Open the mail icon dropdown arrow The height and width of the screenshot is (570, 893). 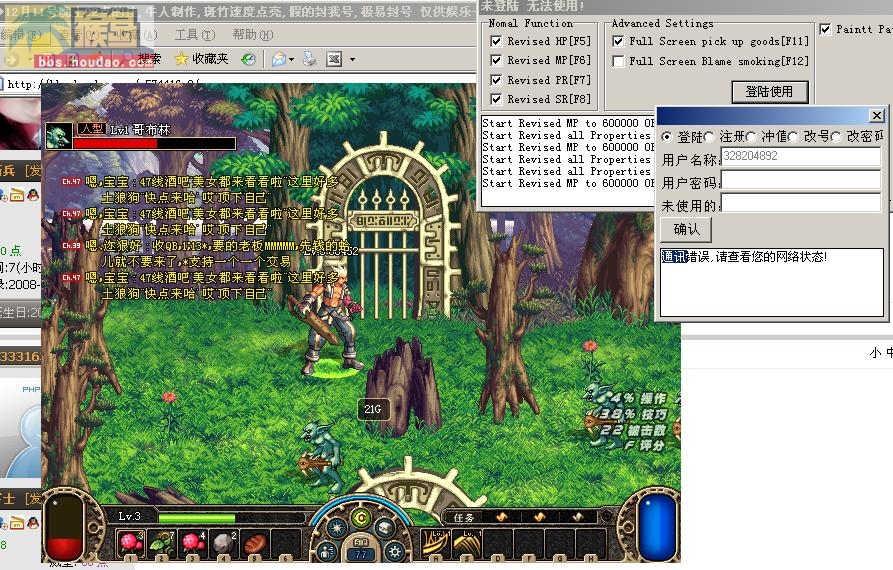click(292, 59)
